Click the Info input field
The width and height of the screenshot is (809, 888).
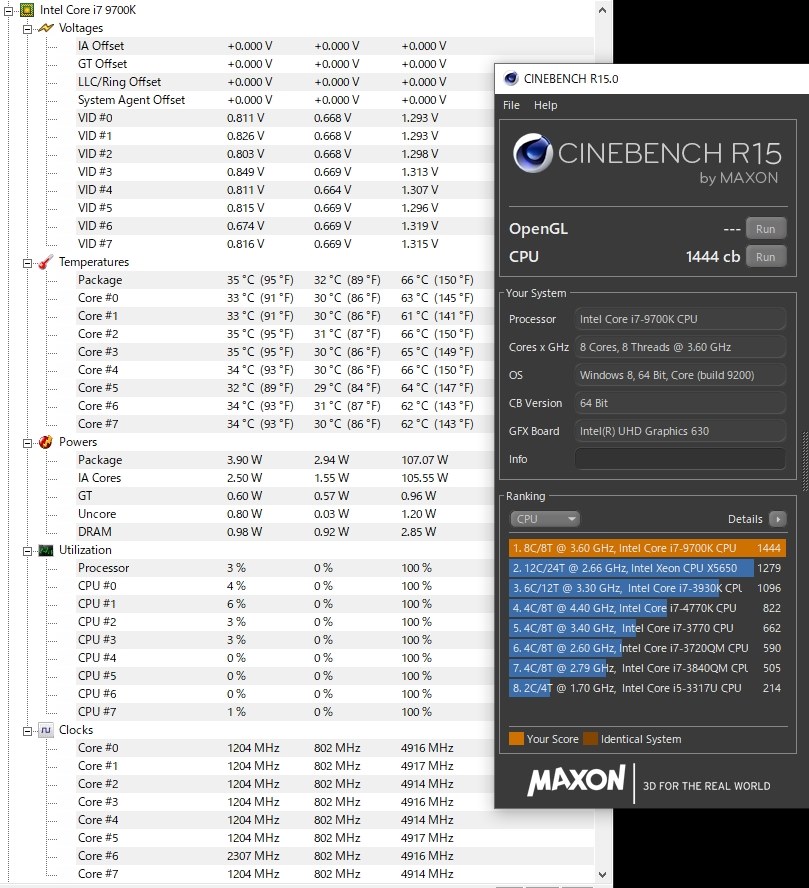(x=680, y=459)
